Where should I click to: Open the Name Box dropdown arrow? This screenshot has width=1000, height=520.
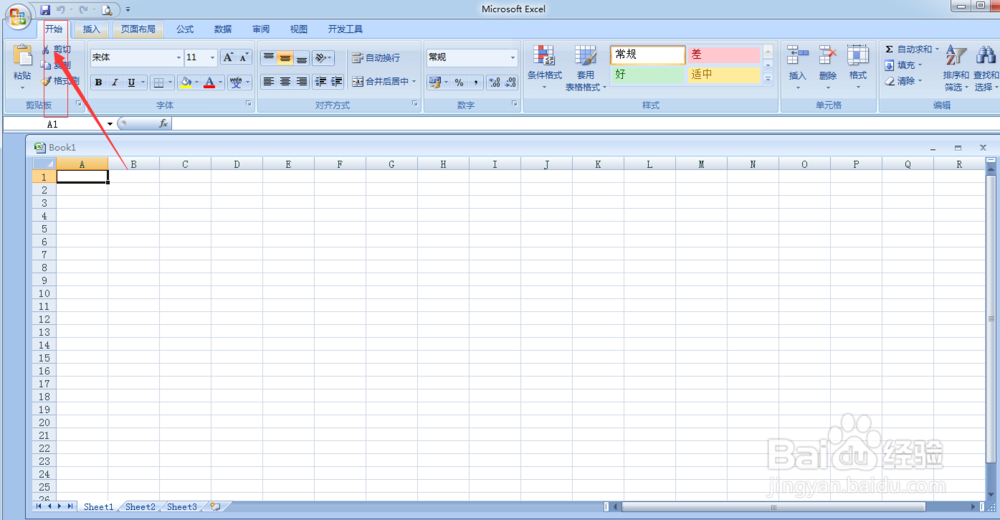110,124
